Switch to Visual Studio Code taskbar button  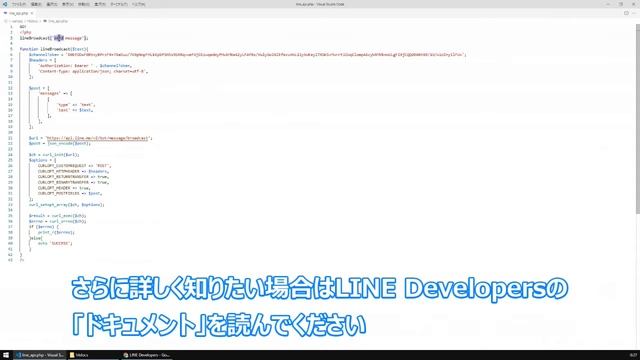click(40, 355)
